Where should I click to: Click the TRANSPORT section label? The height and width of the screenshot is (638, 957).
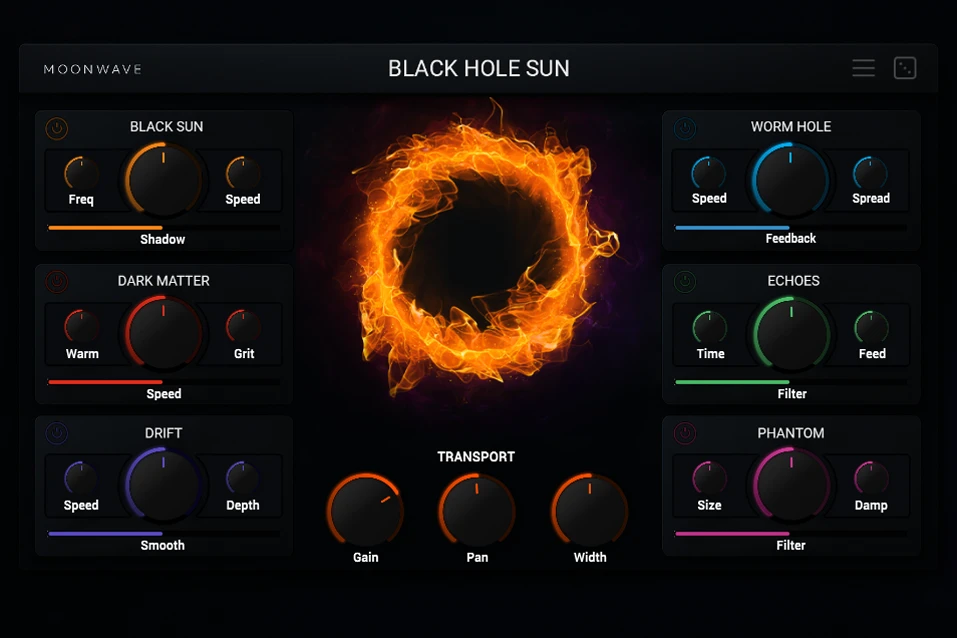click(476, 457)
